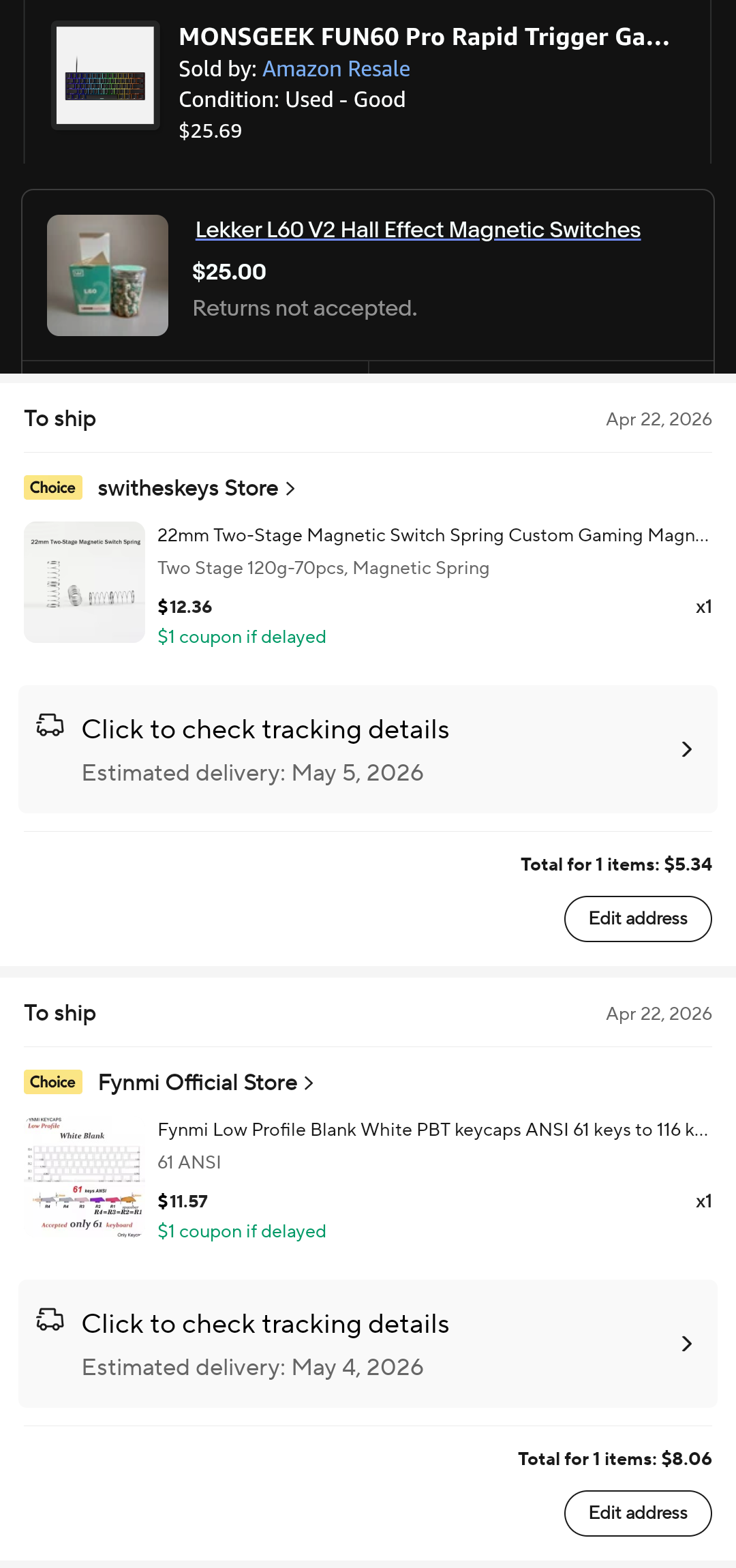This screenshot has width=736, height=1568.
Task: Click the Choice badge beside switheskeys Store
Action: tap(53, 487)
